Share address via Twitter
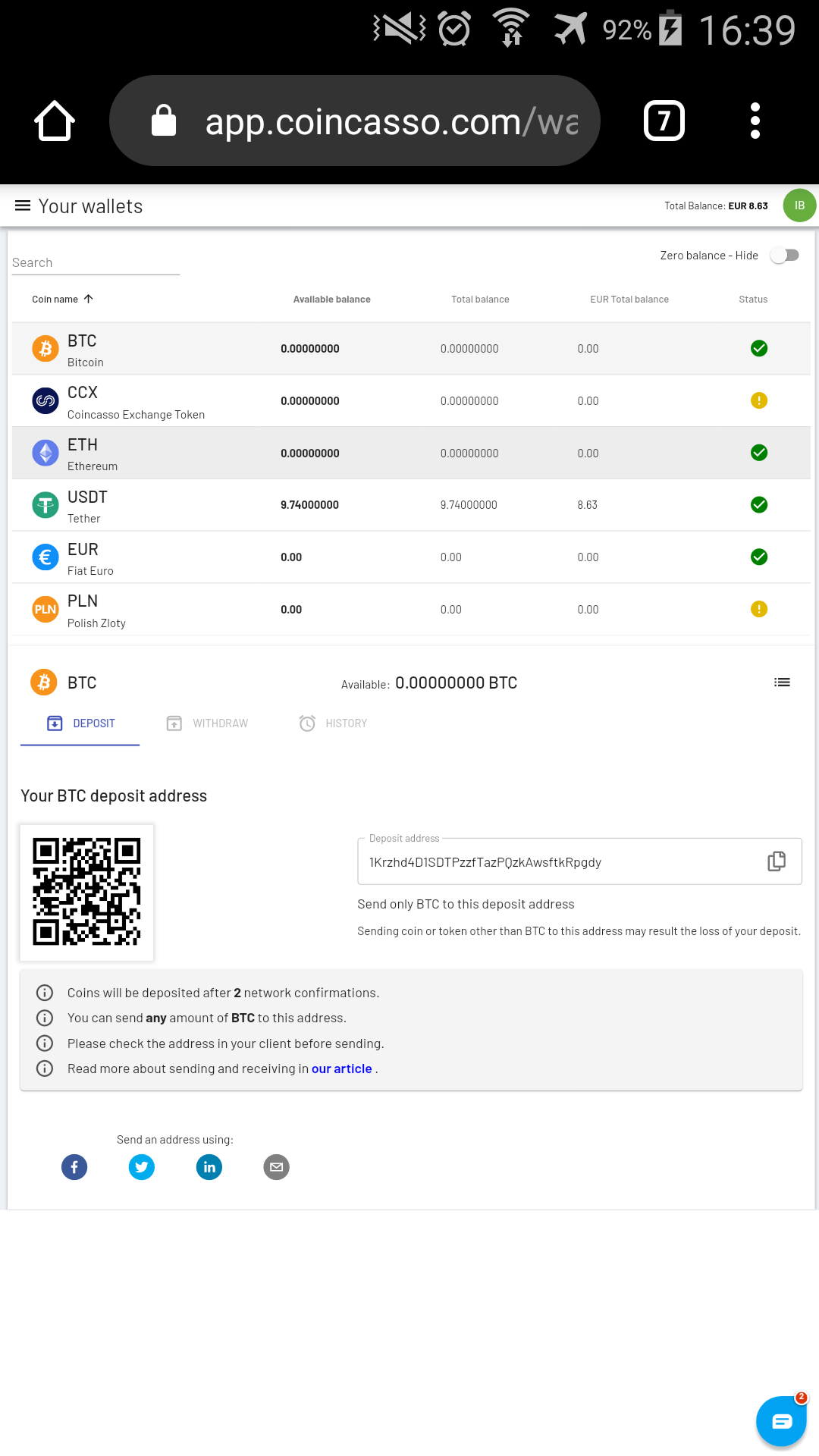Viewport: 819px width, 1456px height. click(x=142, y=1167)
